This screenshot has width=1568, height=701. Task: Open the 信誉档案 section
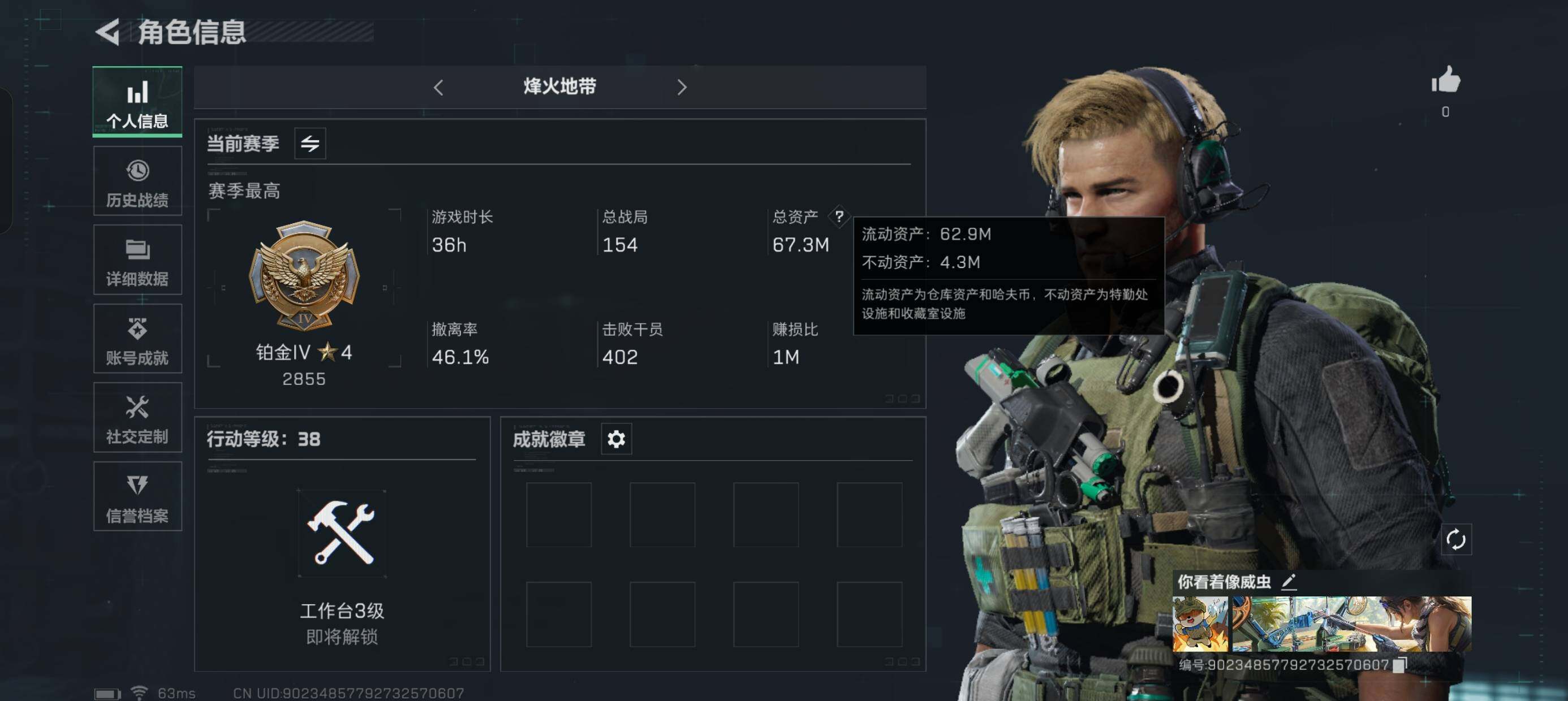tap(137, 496)
